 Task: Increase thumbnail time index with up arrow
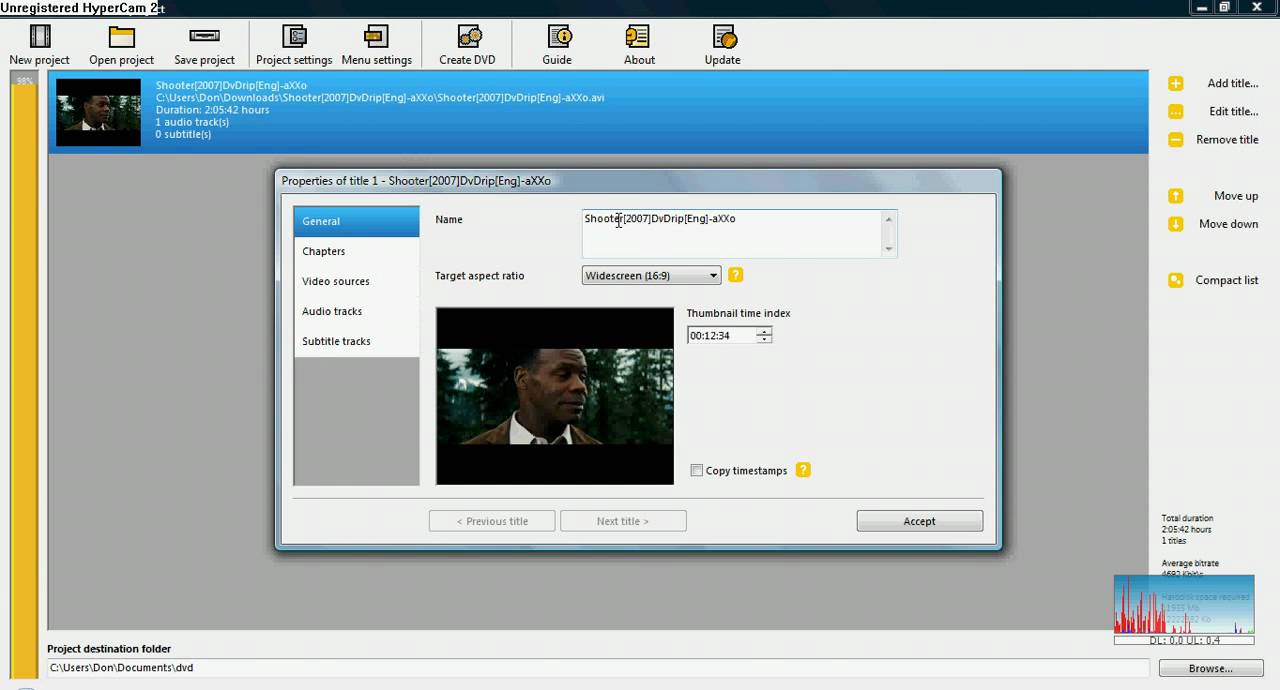[x=764, y=332]
